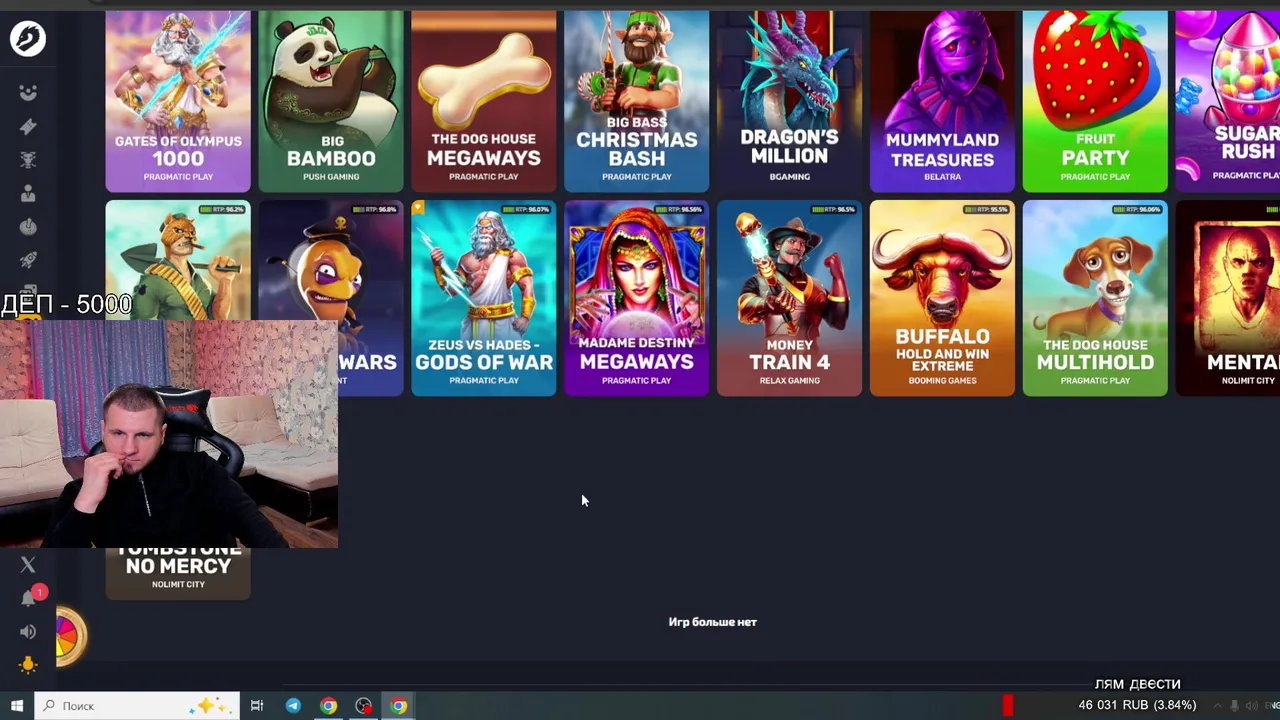The width and height of the screenshot is (1280, 720).
Task: Open Money Train 4 slot
Action: pos(790,298)
